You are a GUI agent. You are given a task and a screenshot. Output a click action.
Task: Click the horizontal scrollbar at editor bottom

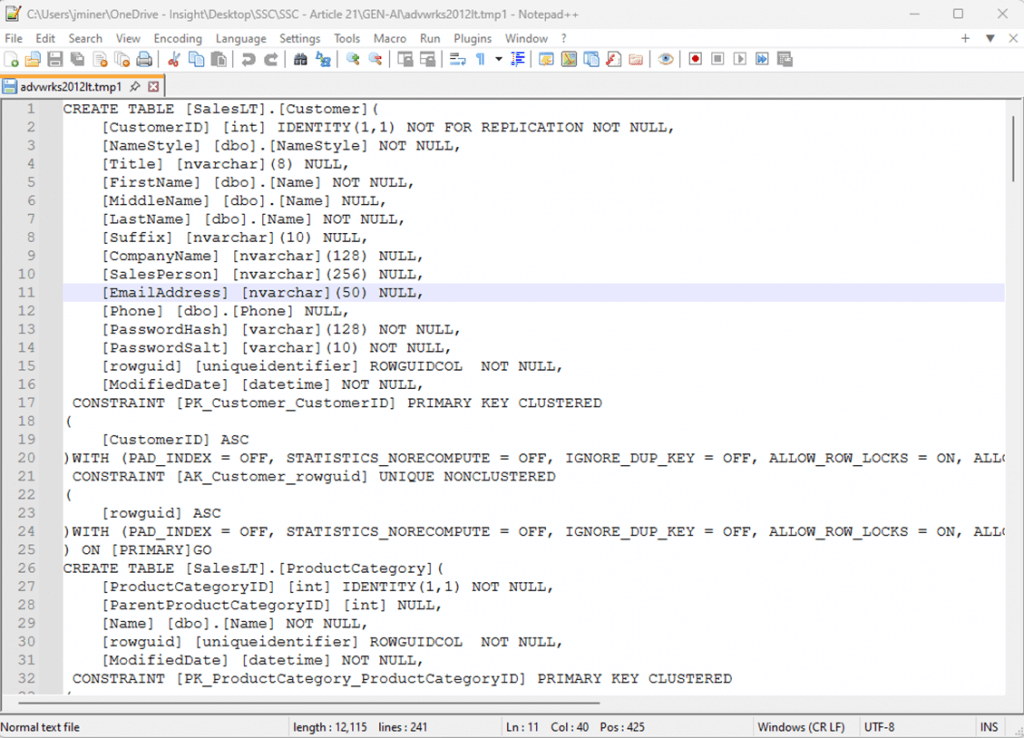(309, 703)
